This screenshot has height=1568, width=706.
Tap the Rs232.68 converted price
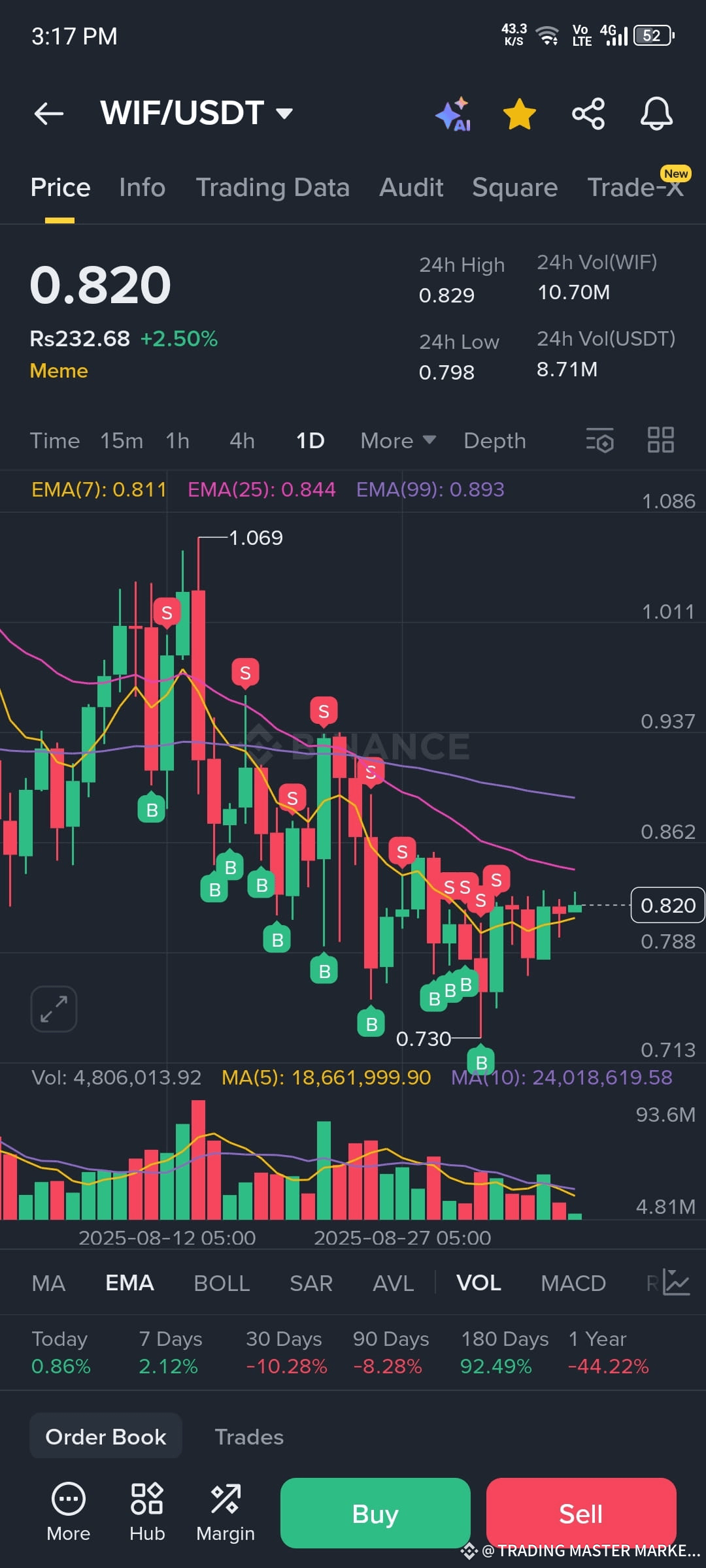pos(80,338)
